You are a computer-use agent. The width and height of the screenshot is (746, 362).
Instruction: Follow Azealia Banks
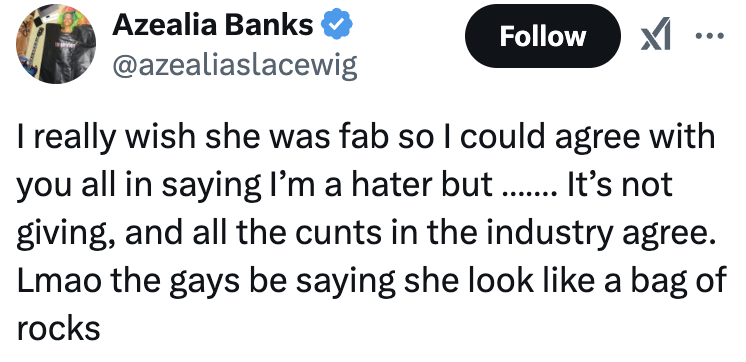pos(542,36)
